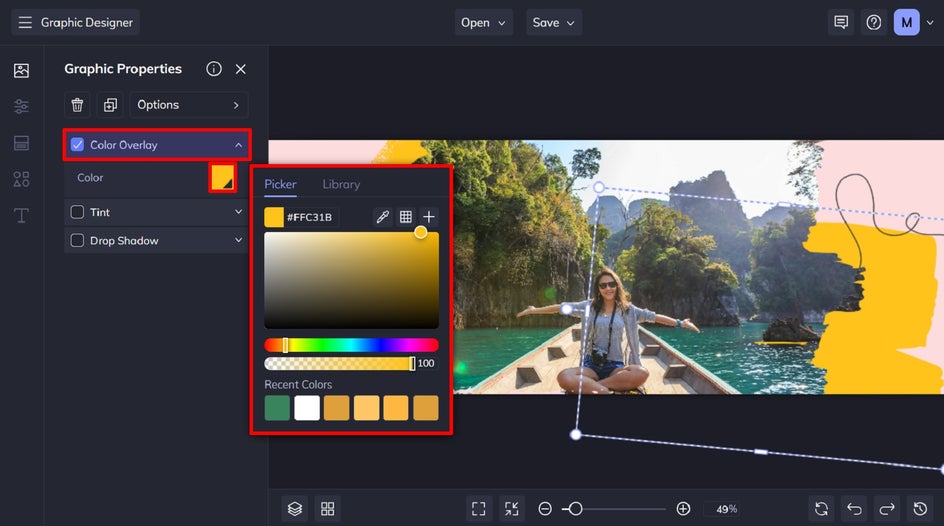
Task: Open the hamburger main menu
Action: 25,22
